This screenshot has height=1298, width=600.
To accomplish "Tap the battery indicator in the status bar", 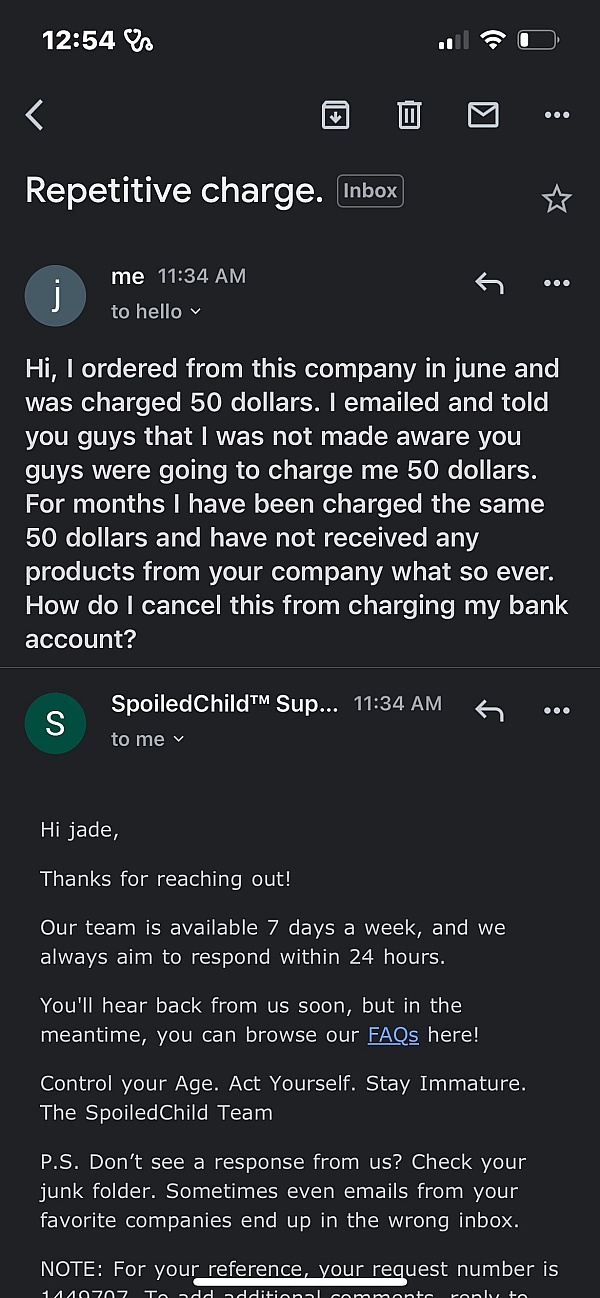I will 537,39.
